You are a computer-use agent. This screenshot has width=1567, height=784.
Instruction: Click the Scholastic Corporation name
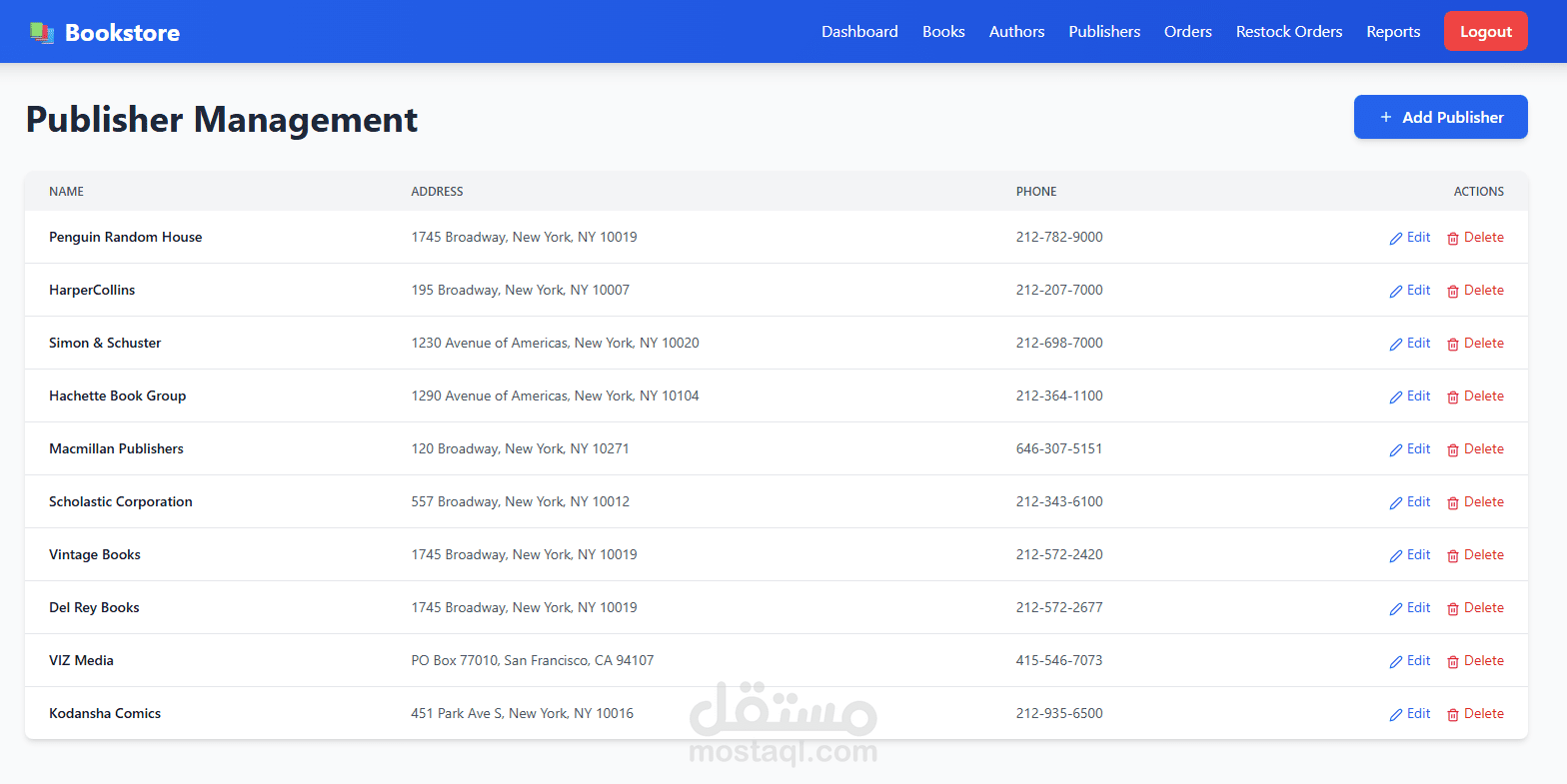120,501
